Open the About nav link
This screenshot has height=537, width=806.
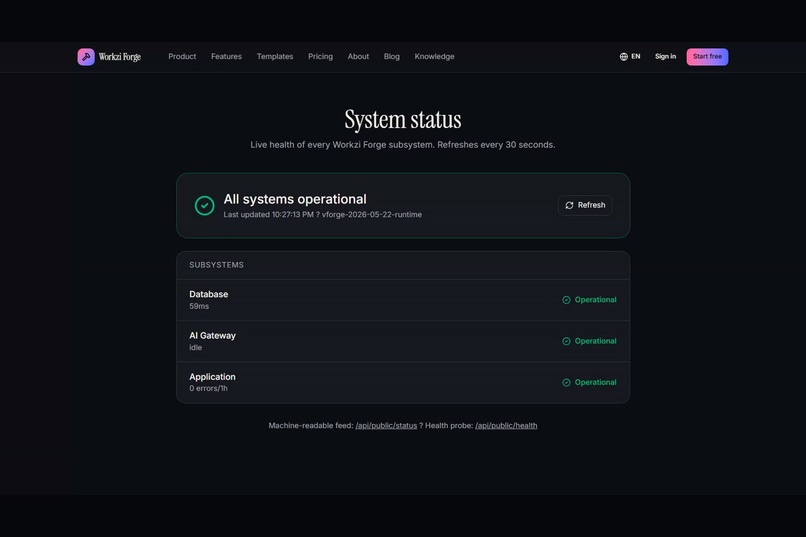point(358,57)
